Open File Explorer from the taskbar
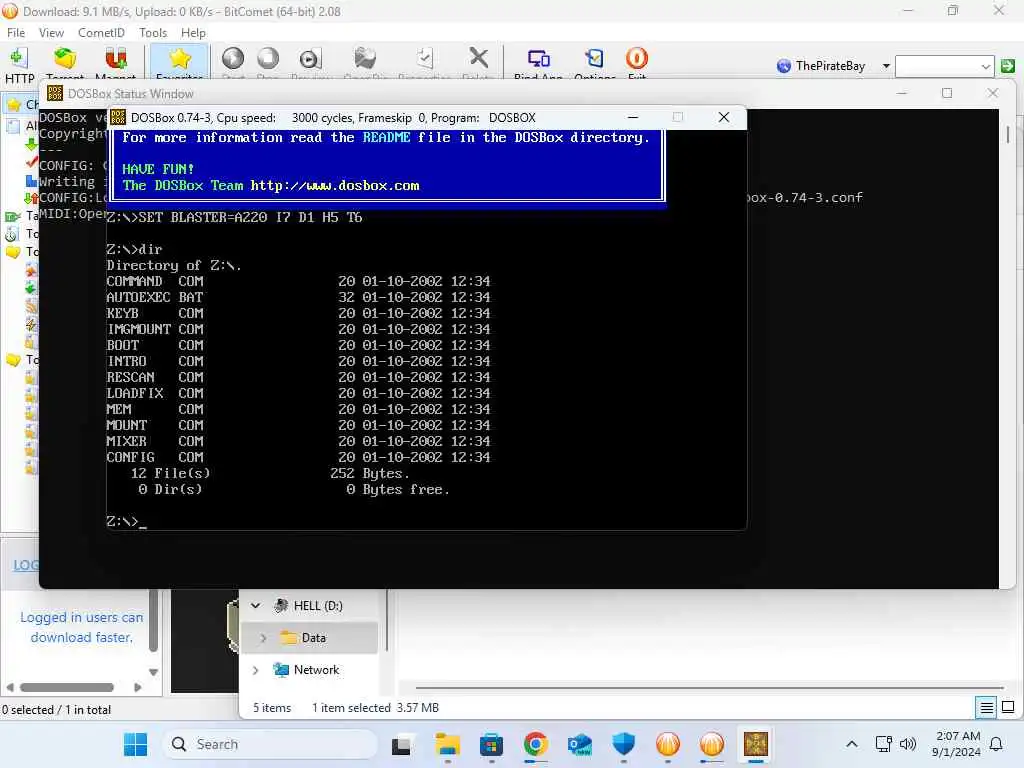Viewport: 1024px width, 768px height. pyautogui.click(x=448, y=744)
